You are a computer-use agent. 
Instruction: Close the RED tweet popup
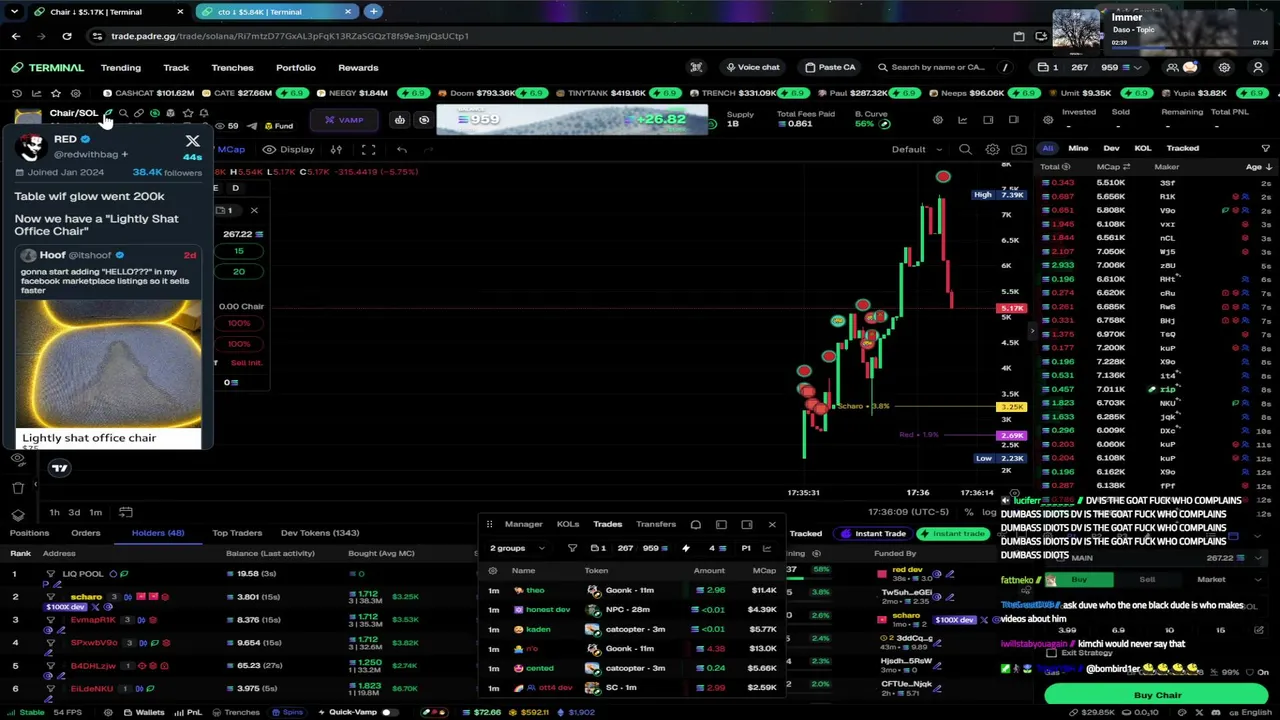193,141
